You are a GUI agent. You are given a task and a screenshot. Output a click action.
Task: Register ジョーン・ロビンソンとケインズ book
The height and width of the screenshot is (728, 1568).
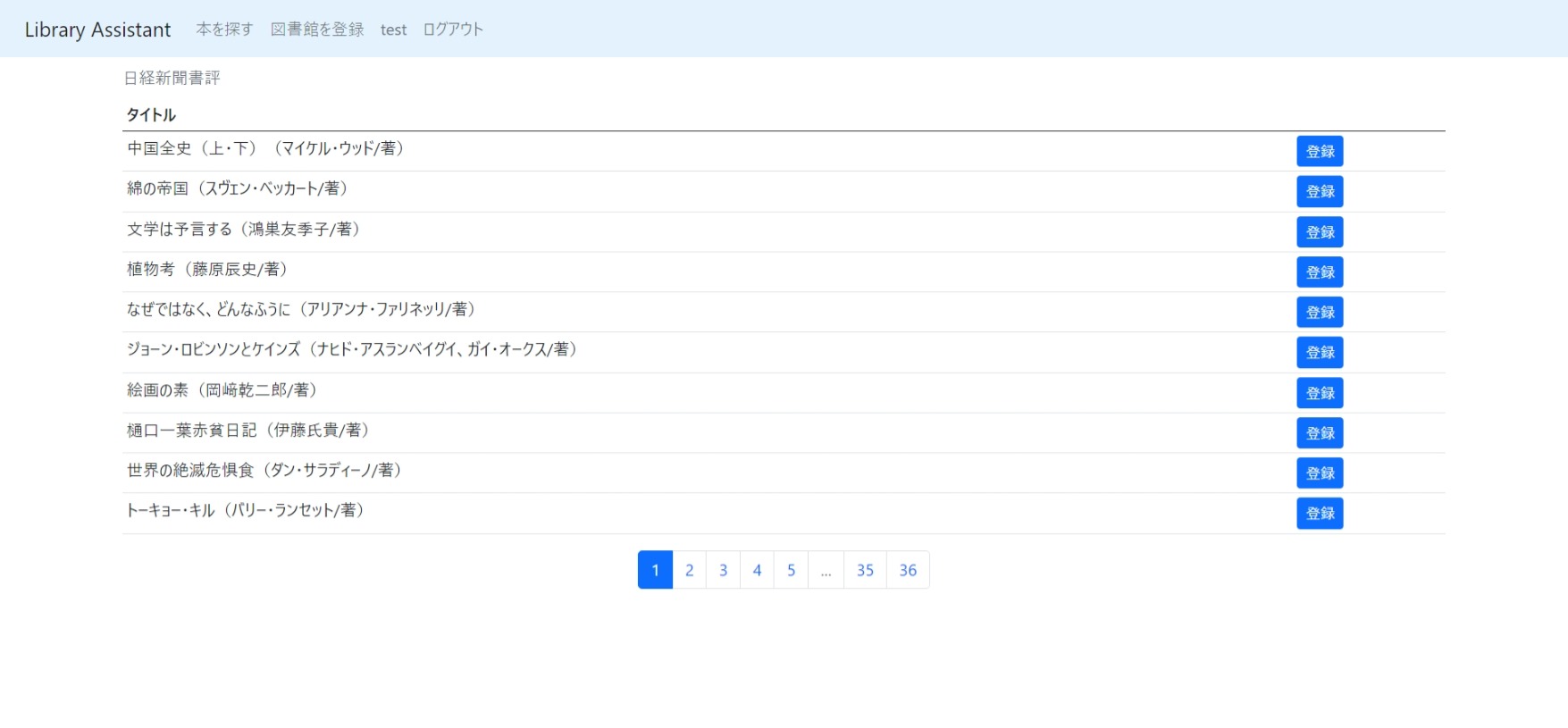pyautogui.click(x=1320, y=352)
